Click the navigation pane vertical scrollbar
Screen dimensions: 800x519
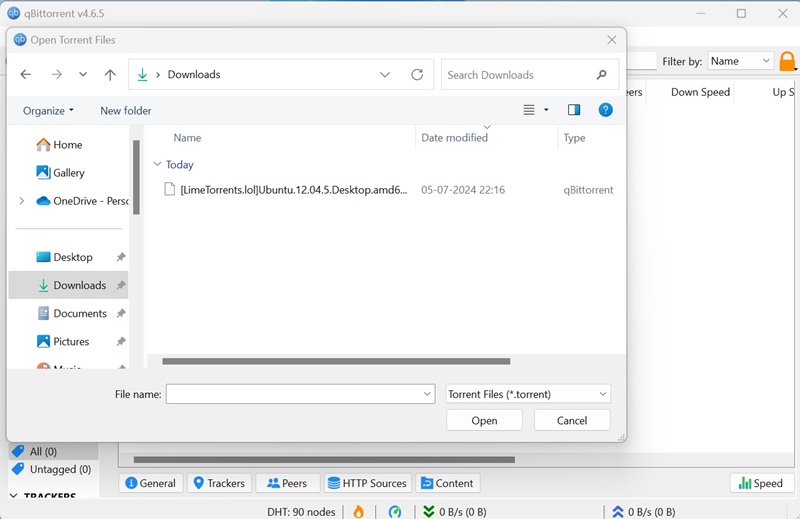pyautogui.click(x=136, y=178)
